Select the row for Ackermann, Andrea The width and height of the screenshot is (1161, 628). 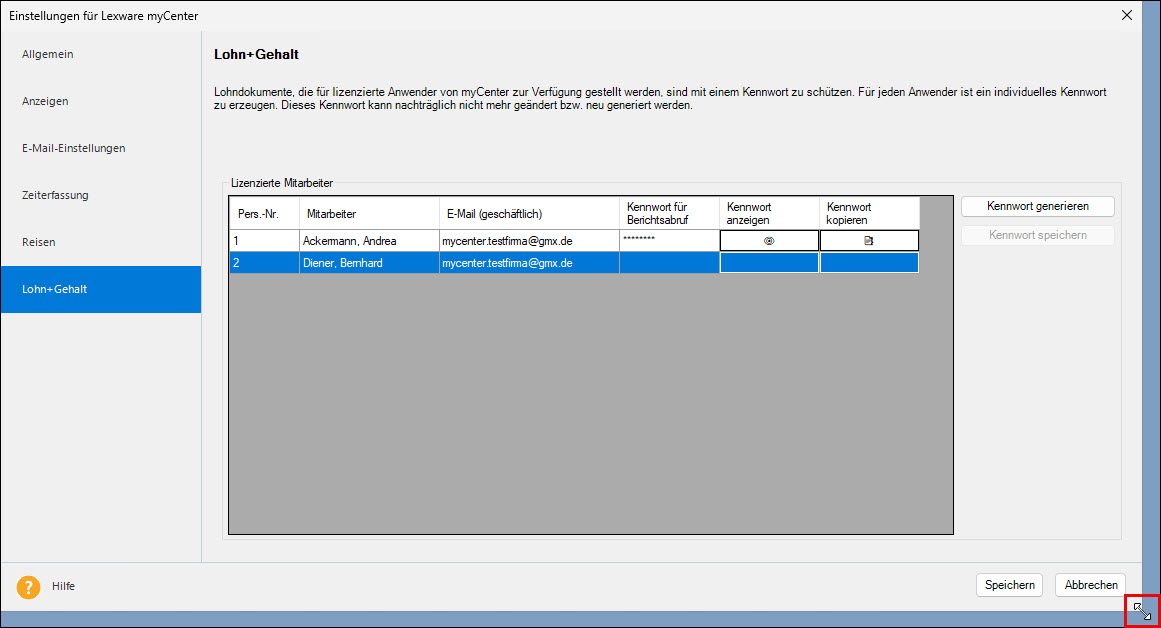[350, 241]
